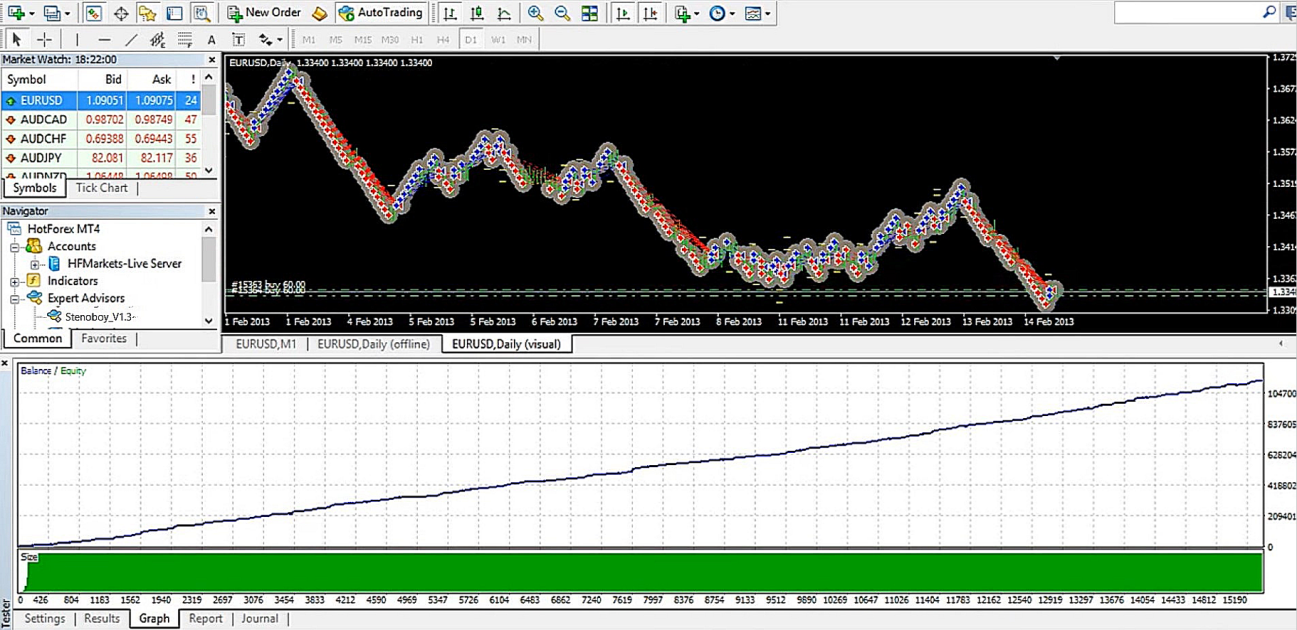Open MetaEditor with the yellow book icon
Viewport: 1297px width, 630px height.
pyautogui.click(x=319, y=13)
